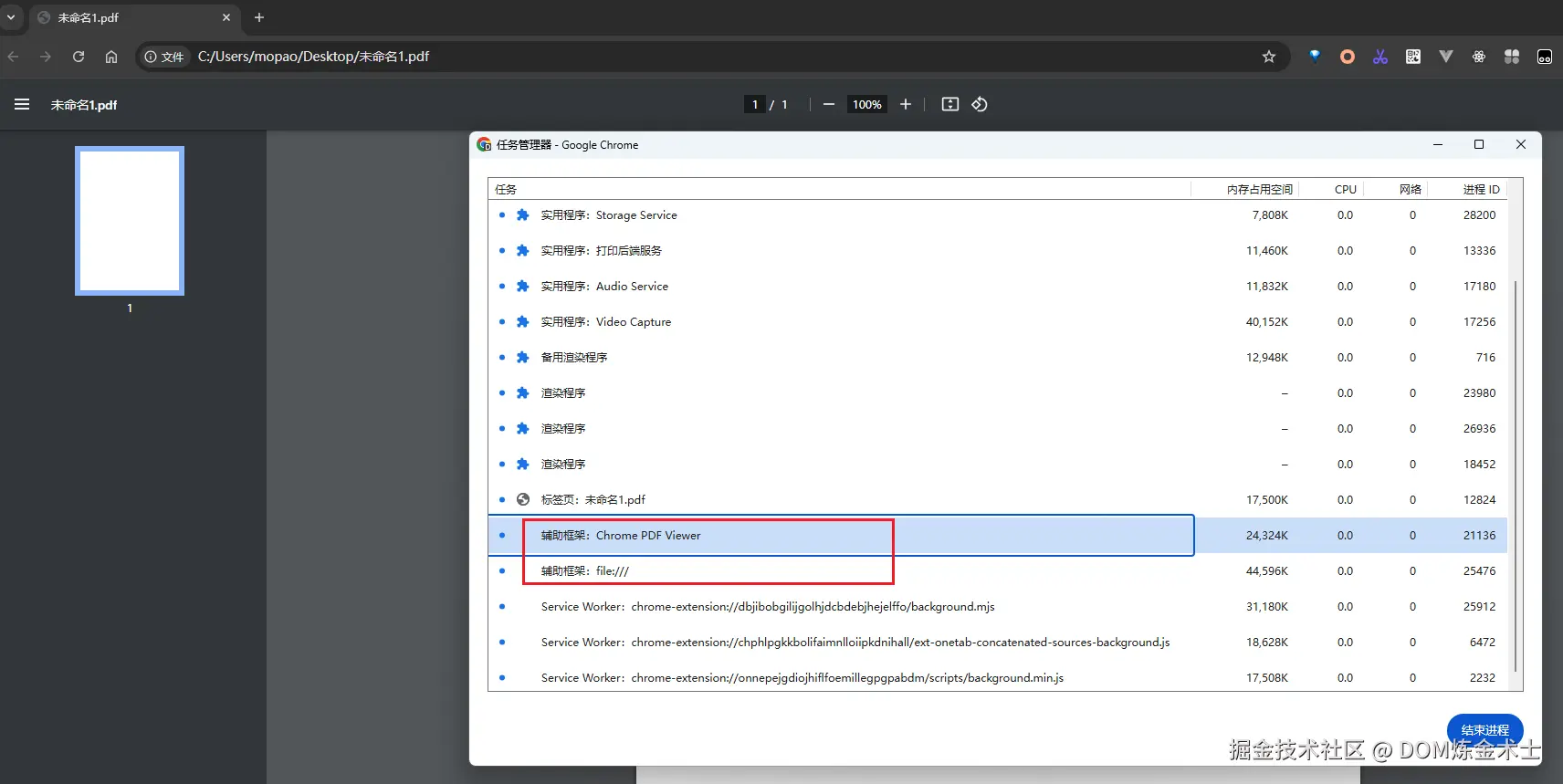Select the Storage Service process row
The image size is (1563, 784).
click(998, 215)
